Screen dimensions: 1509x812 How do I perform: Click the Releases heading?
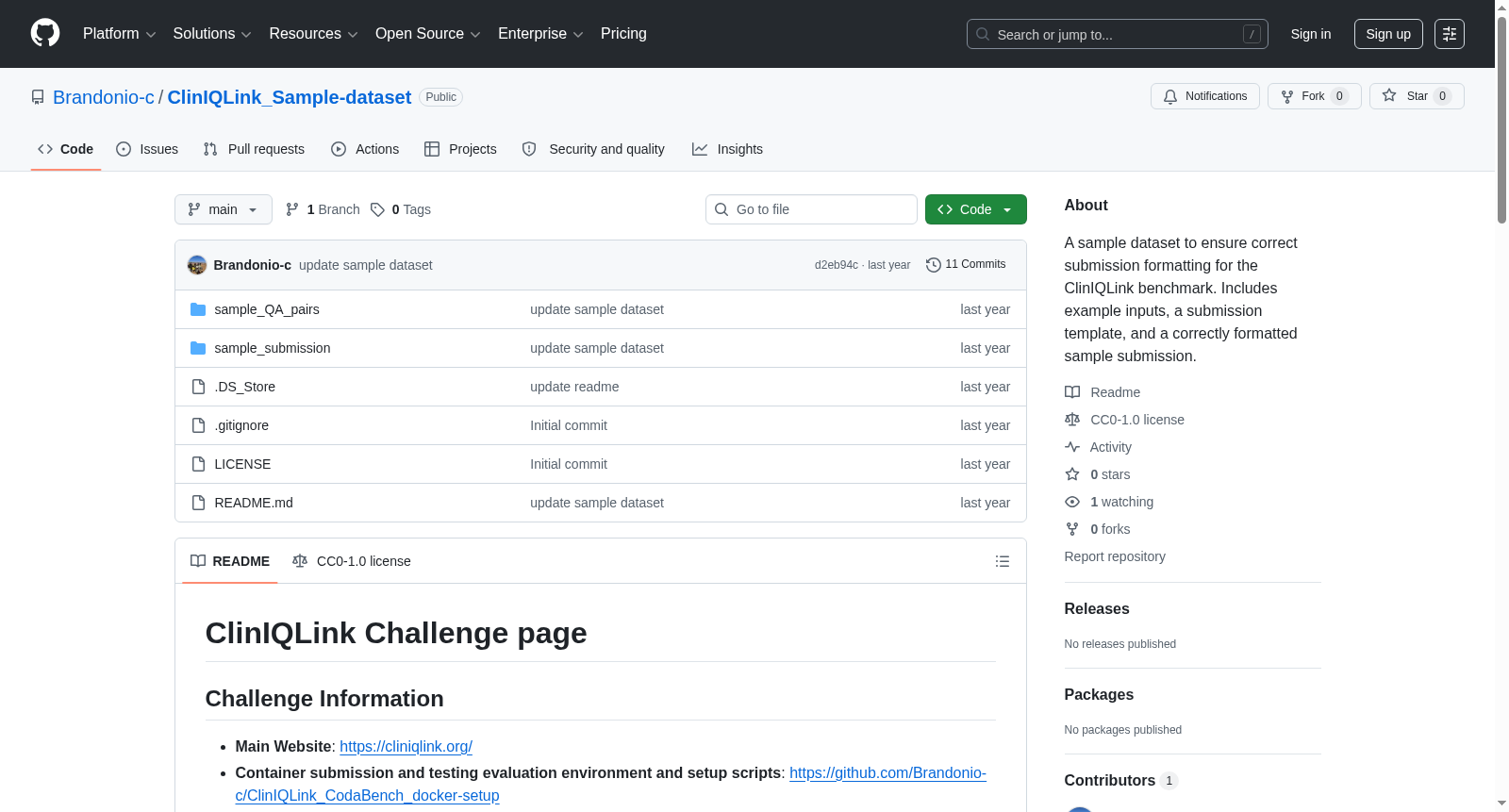click(1097, 609)
